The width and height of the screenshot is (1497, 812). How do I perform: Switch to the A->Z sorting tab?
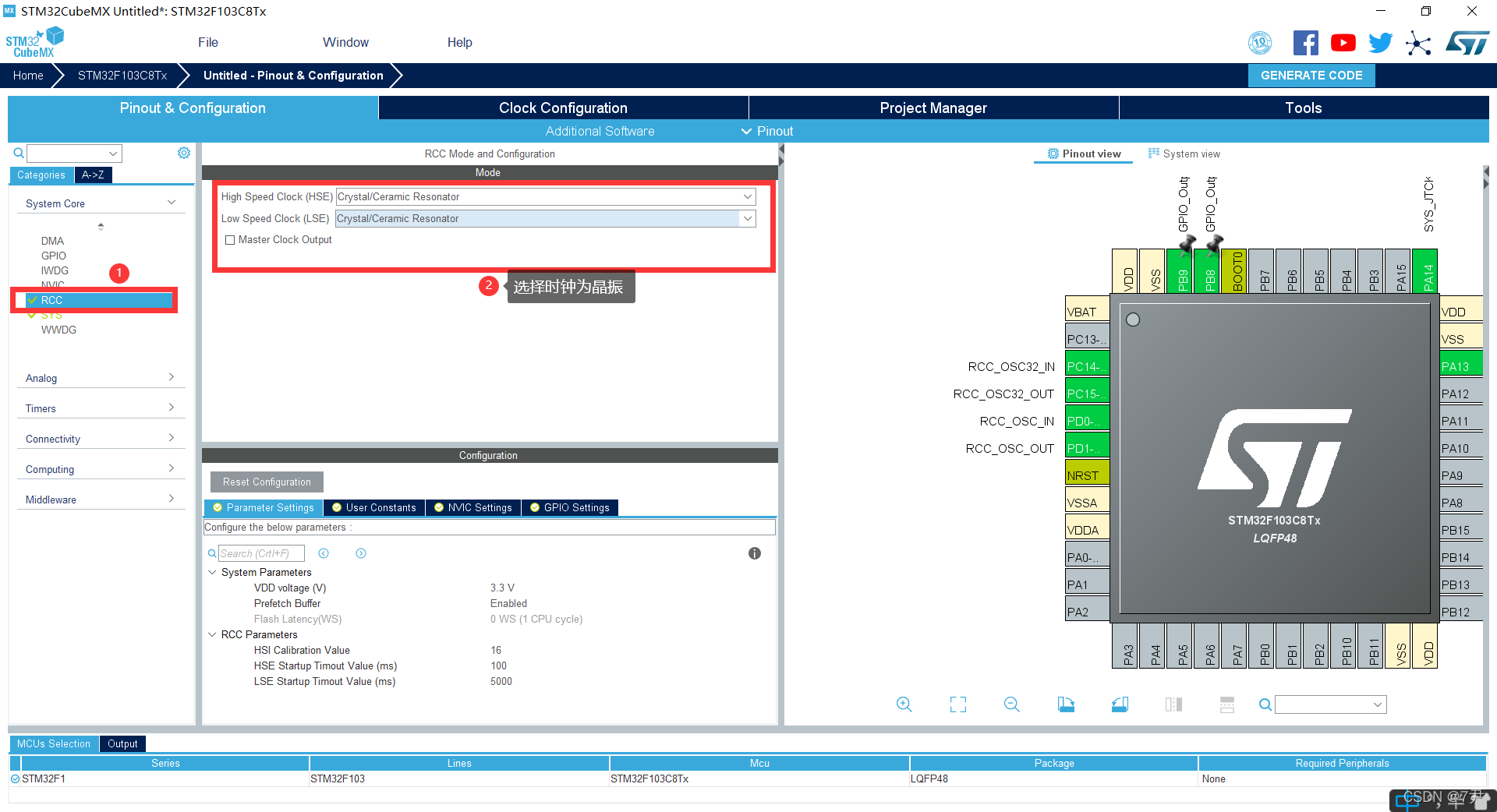tap(93, 175)
